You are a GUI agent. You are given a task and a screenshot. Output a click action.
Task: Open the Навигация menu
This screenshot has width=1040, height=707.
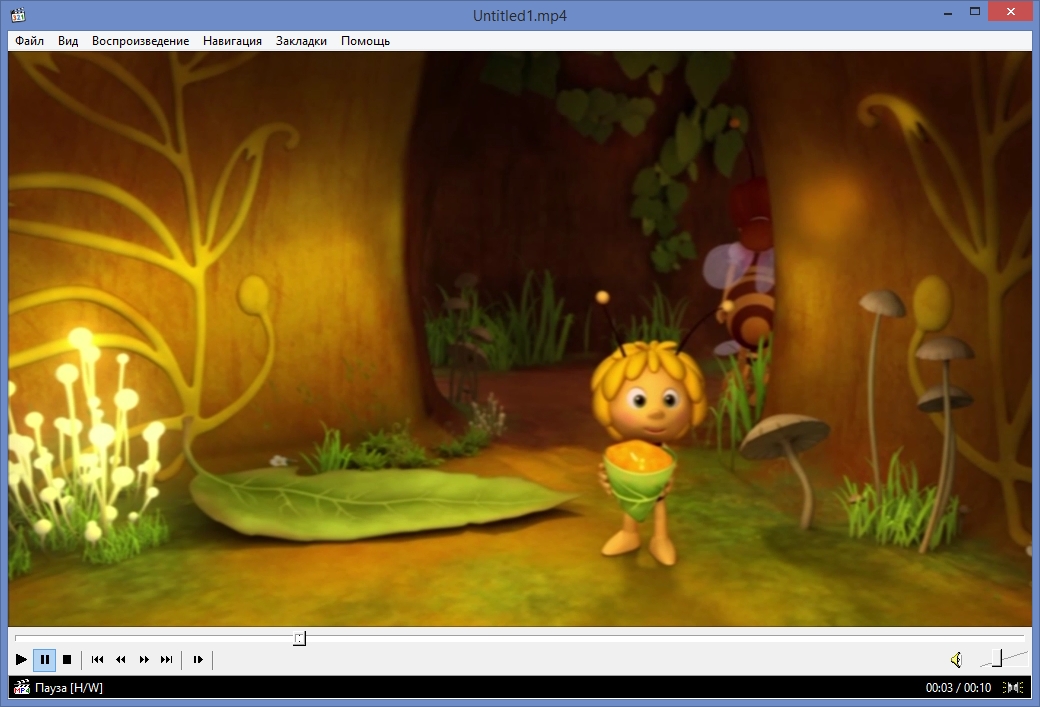[x=232, y=40]
